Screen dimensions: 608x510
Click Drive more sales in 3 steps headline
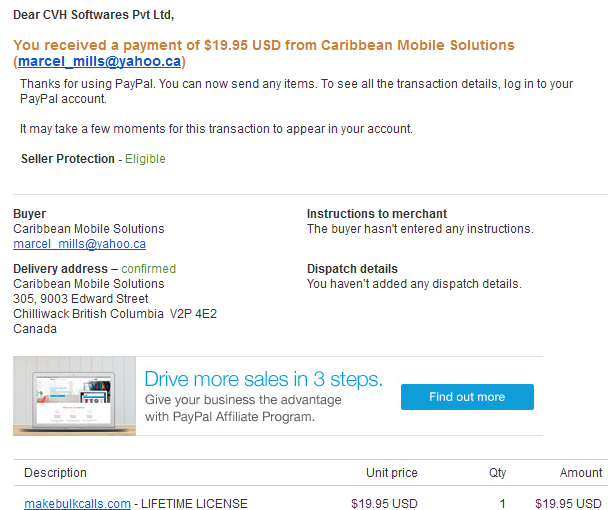pyautogui.click(x=263, y=379)
